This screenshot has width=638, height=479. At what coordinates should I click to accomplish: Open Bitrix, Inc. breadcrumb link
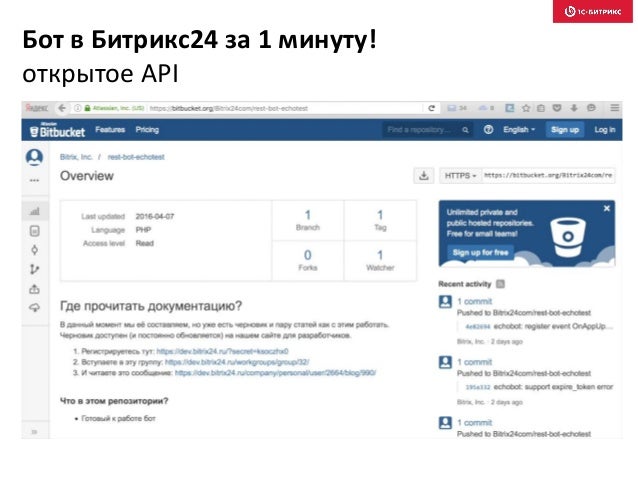(76, 157)
